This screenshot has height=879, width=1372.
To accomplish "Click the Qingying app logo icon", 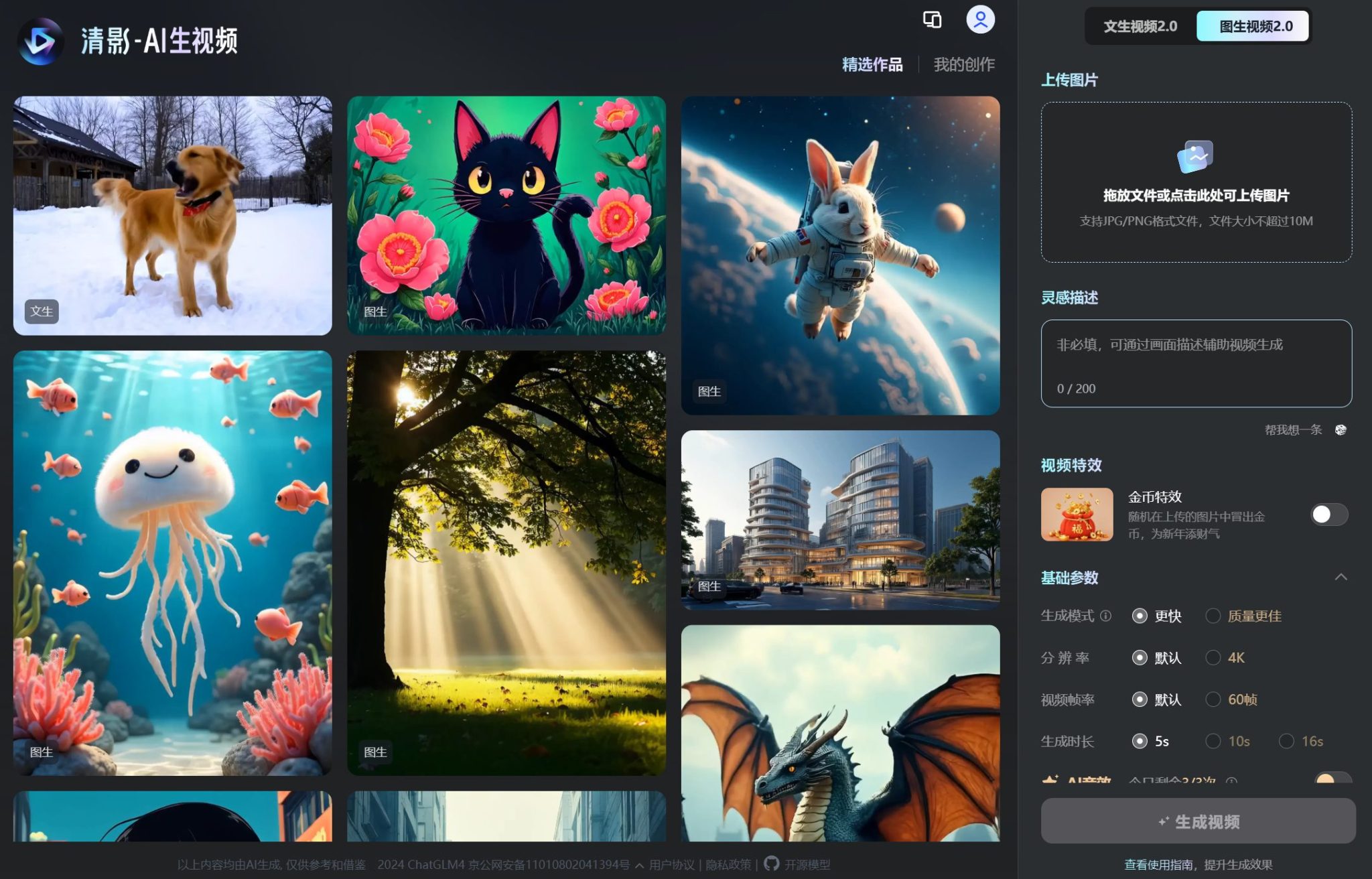I will 40,42.
